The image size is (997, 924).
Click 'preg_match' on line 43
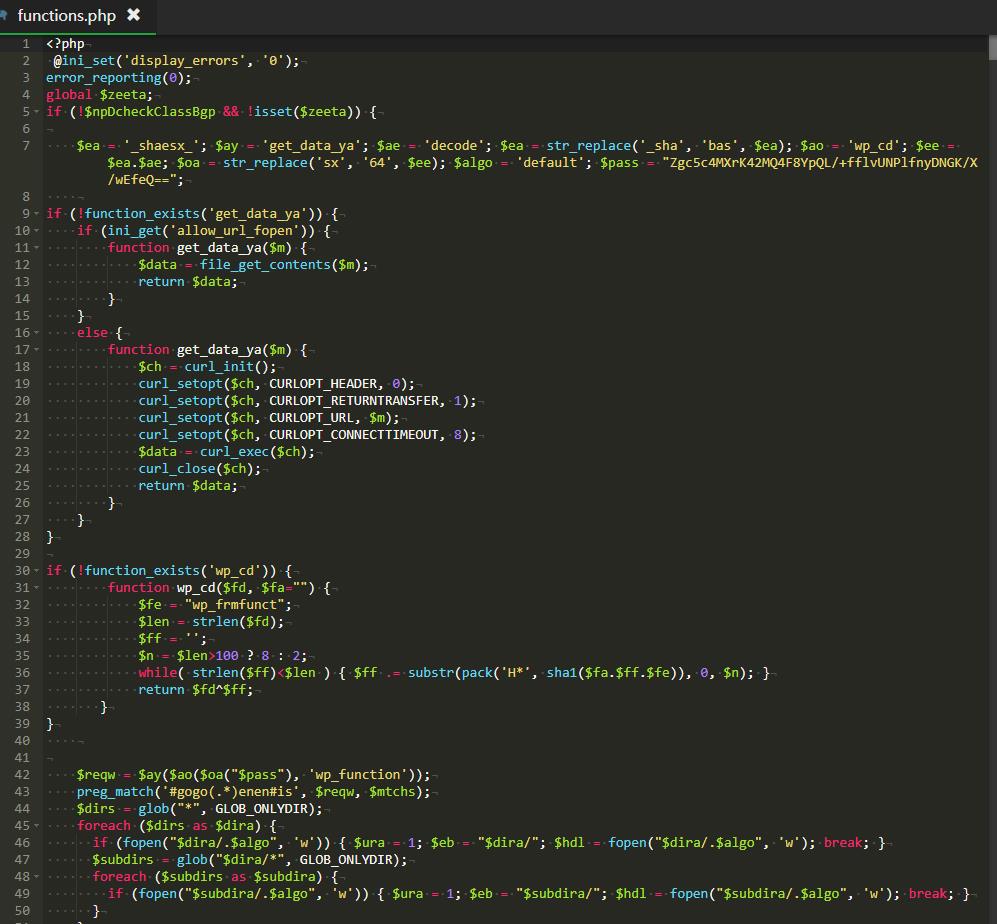[x=115, y=792]
